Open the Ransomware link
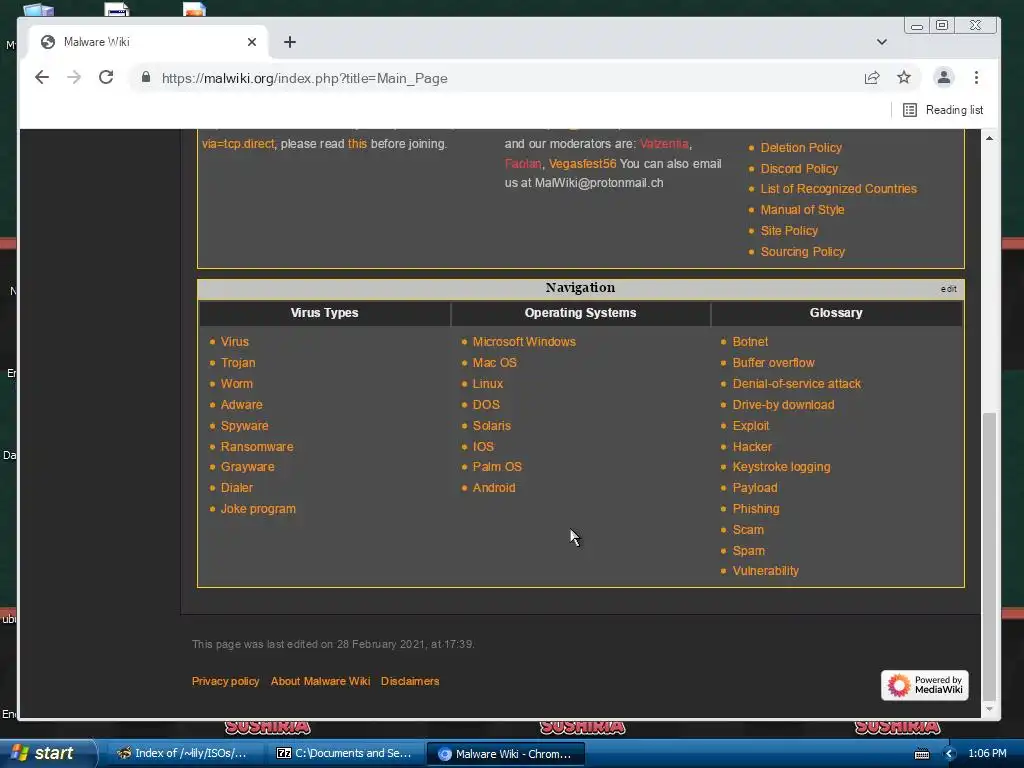This screenshot has width=1024, height=768. coord(257,447)
